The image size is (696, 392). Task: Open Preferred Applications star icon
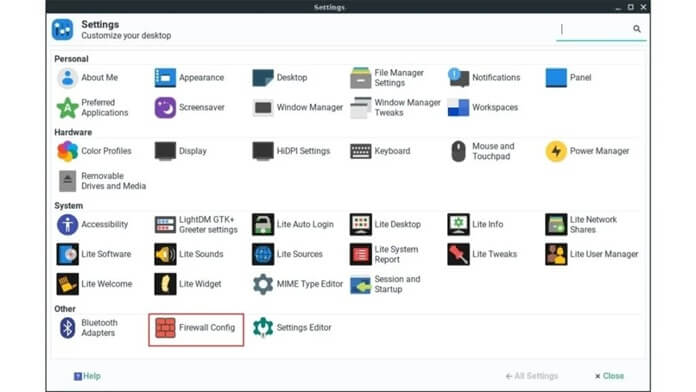click(x=67, y=107)
